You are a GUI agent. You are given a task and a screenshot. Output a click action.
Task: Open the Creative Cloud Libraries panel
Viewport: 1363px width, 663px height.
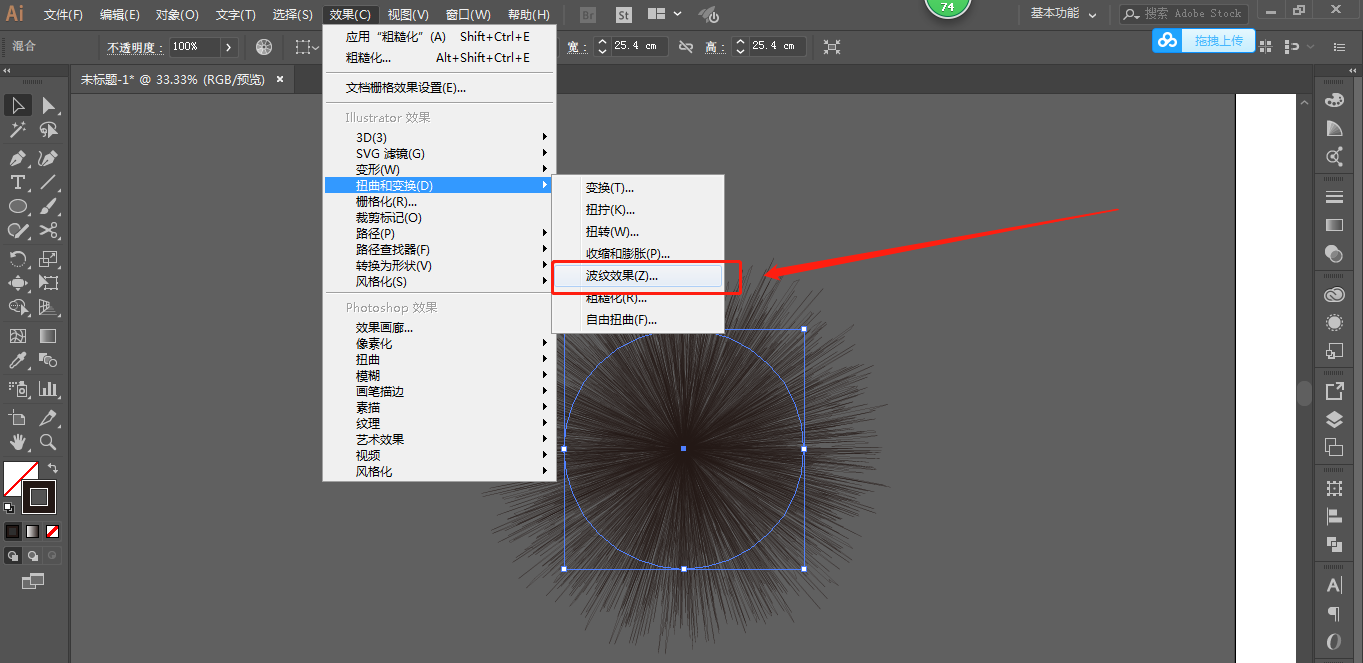coord(1334,294)
